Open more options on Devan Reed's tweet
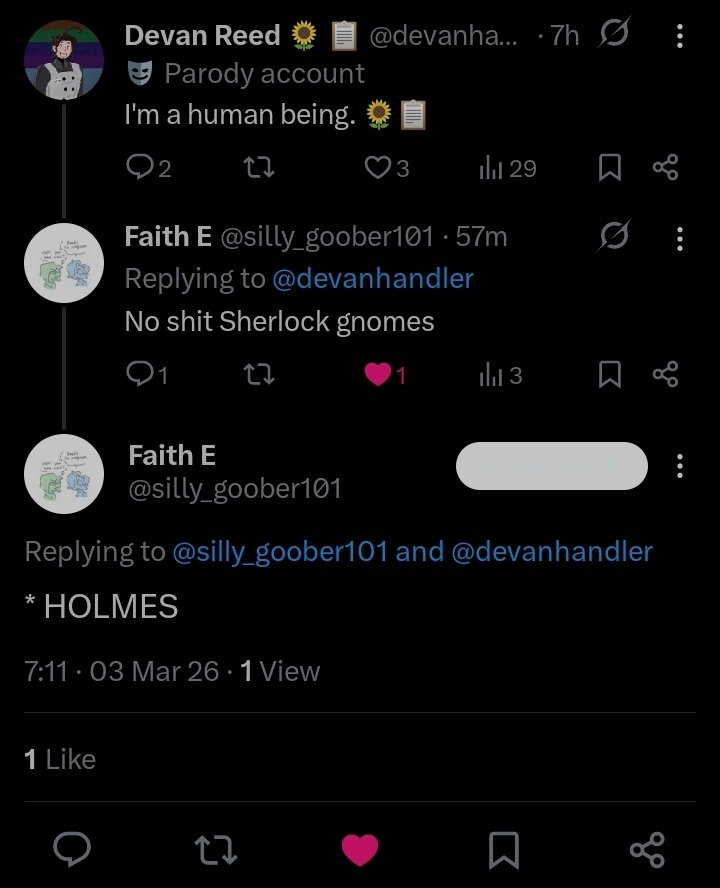The height and width of the screenshot is (888, 720). pyautogui.click(x=680, y=36)
